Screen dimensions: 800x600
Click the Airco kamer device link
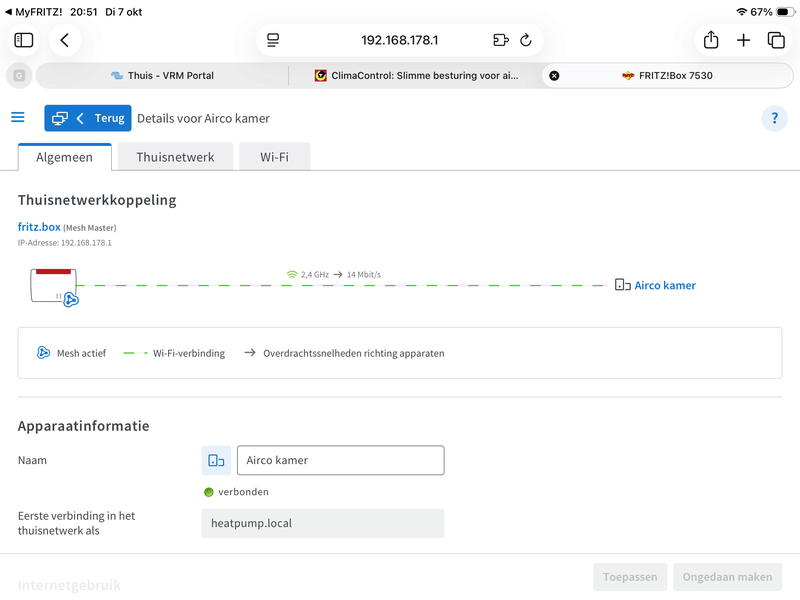point(664,285)
